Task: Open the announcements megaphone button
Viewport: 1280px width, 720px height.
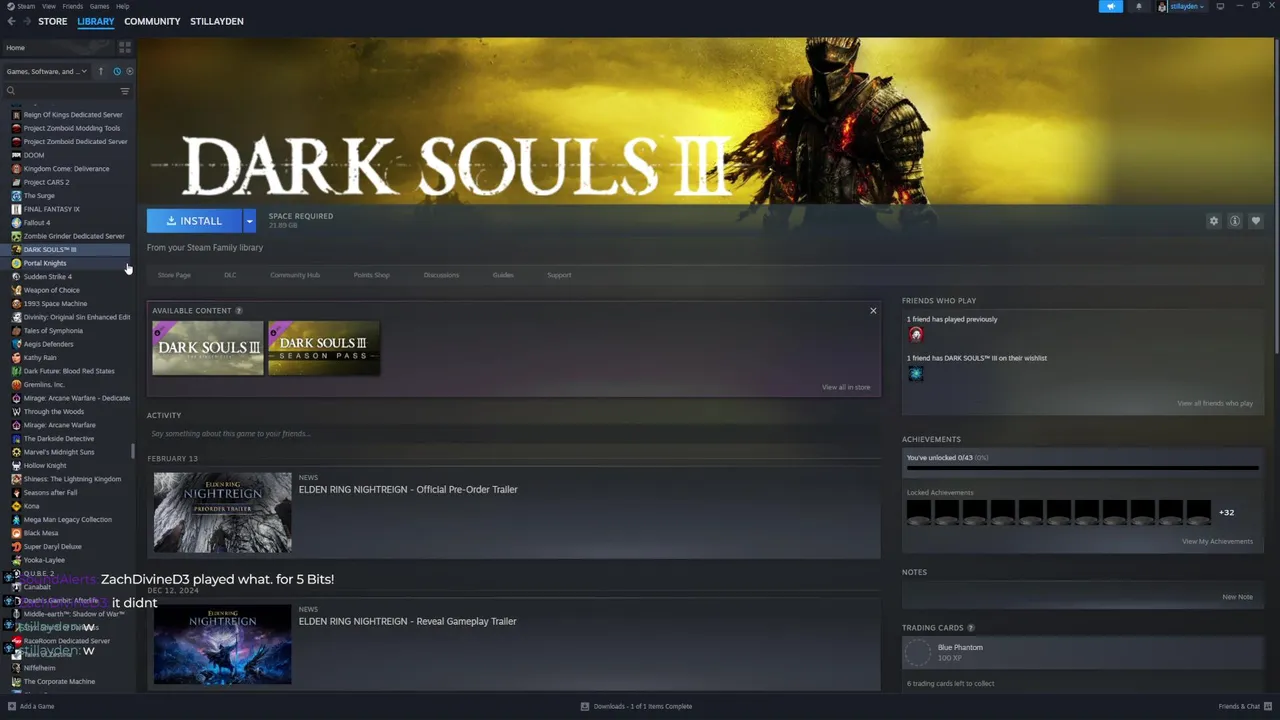Action: (1110, 6)
